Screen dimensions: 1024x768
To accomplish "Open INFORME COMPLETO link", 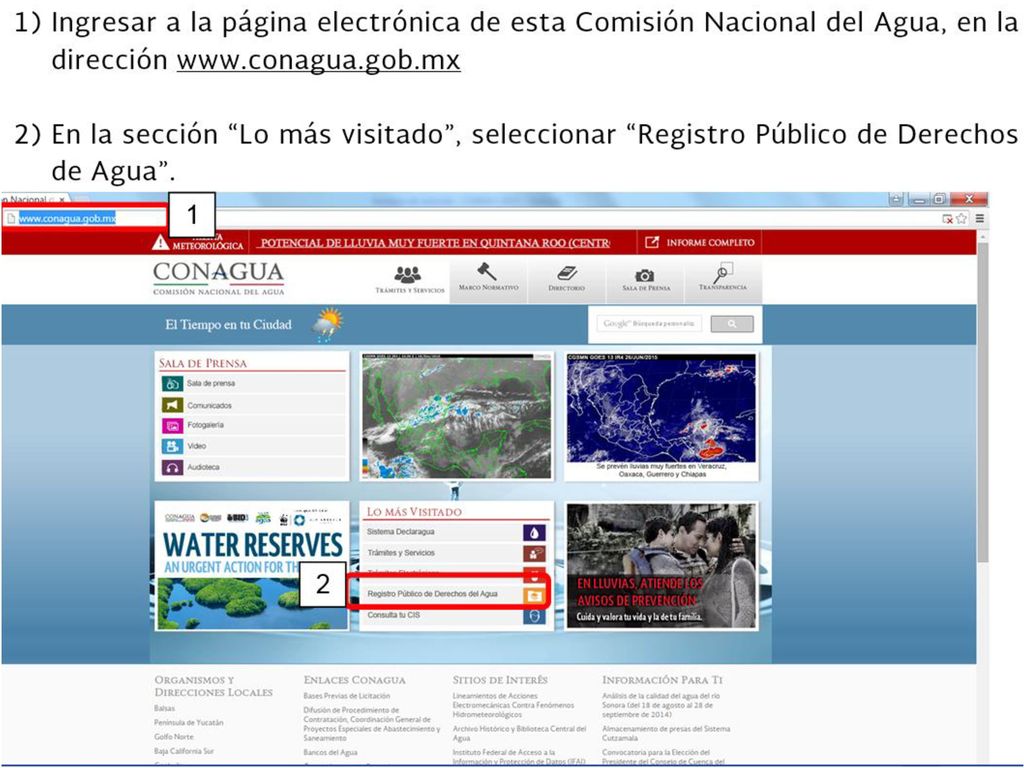I will point(699,242).
